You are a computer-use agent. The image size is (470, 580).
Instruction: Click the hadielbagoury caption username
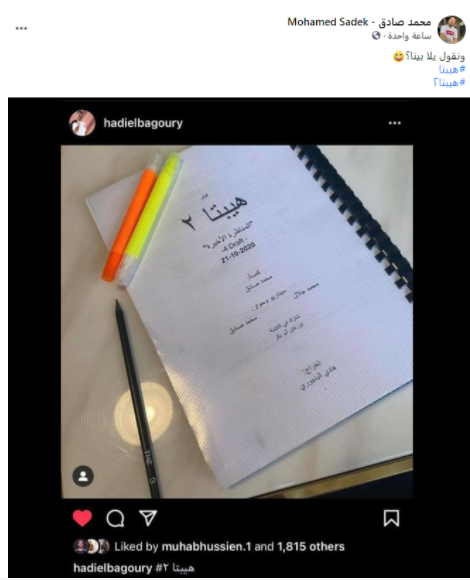[x=112, y=568]
